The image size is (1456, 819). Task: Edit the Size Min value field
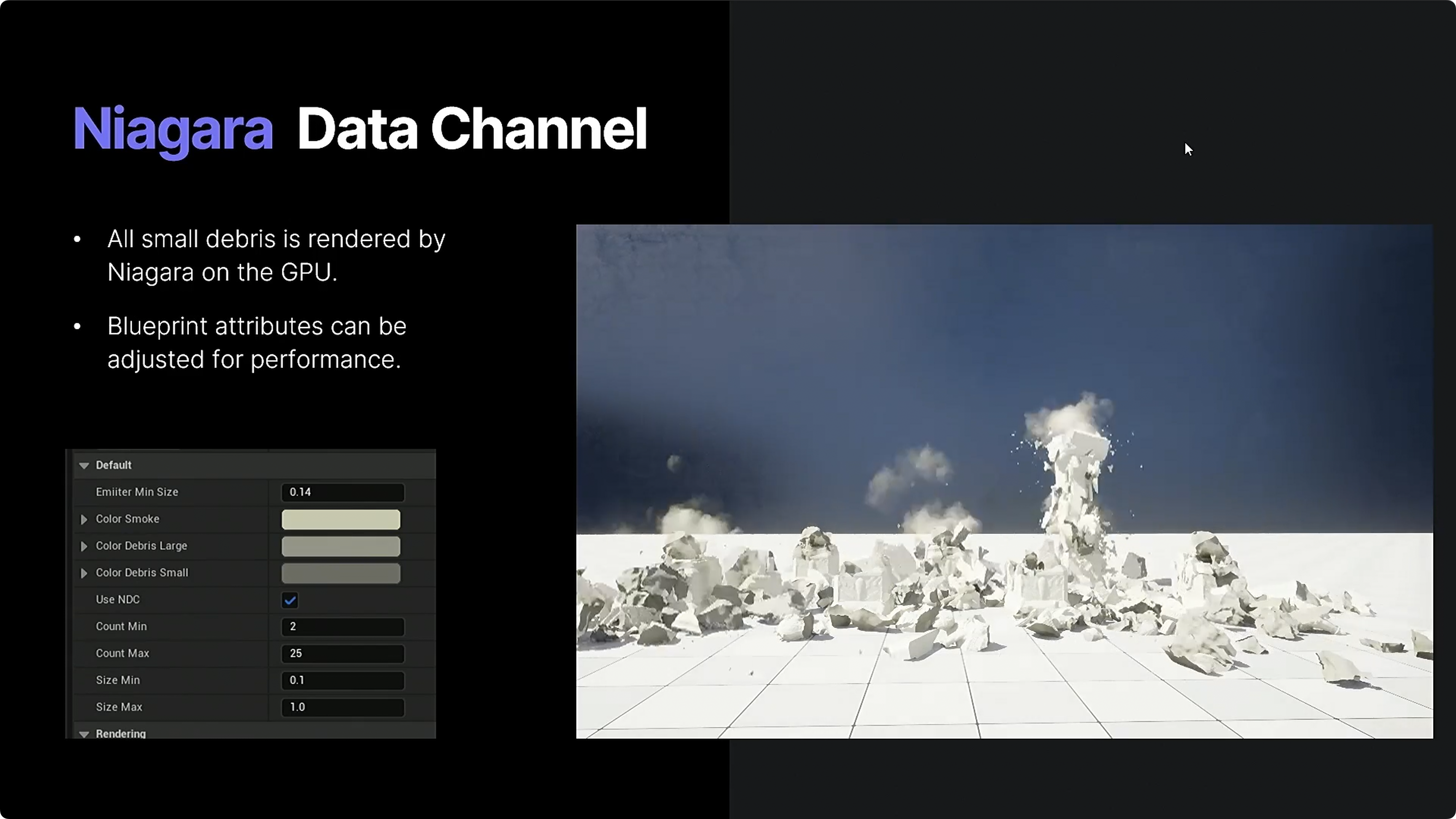[343, 680]
